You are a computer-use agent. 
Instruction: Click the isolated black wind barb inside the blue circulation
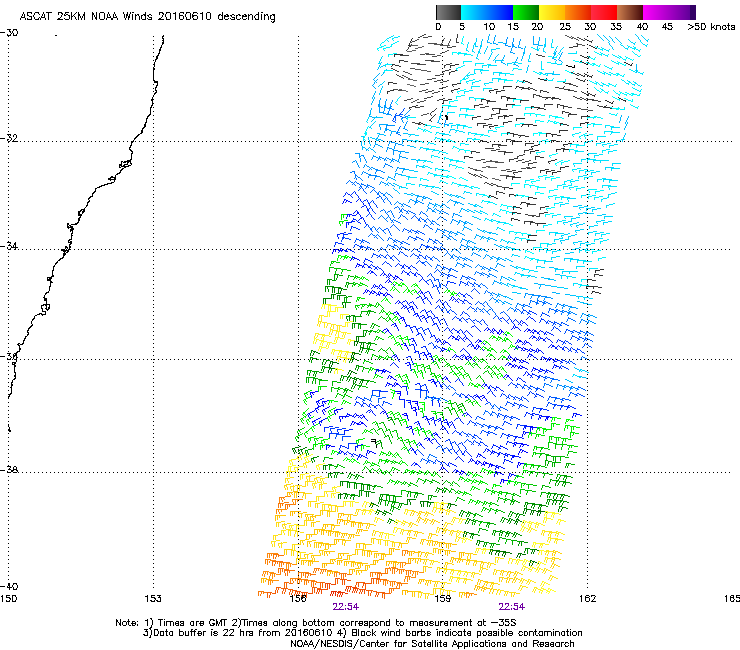[x=376, y=442]
